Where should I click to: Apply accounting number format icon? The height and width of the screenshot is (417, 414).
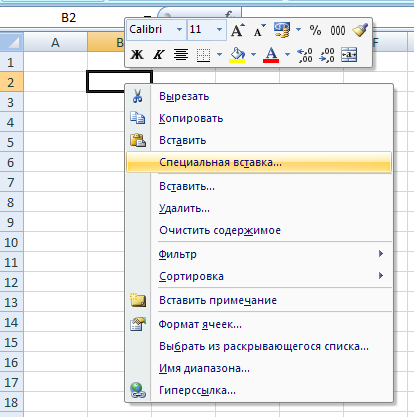pyautogui.click(x=282, y=30)
